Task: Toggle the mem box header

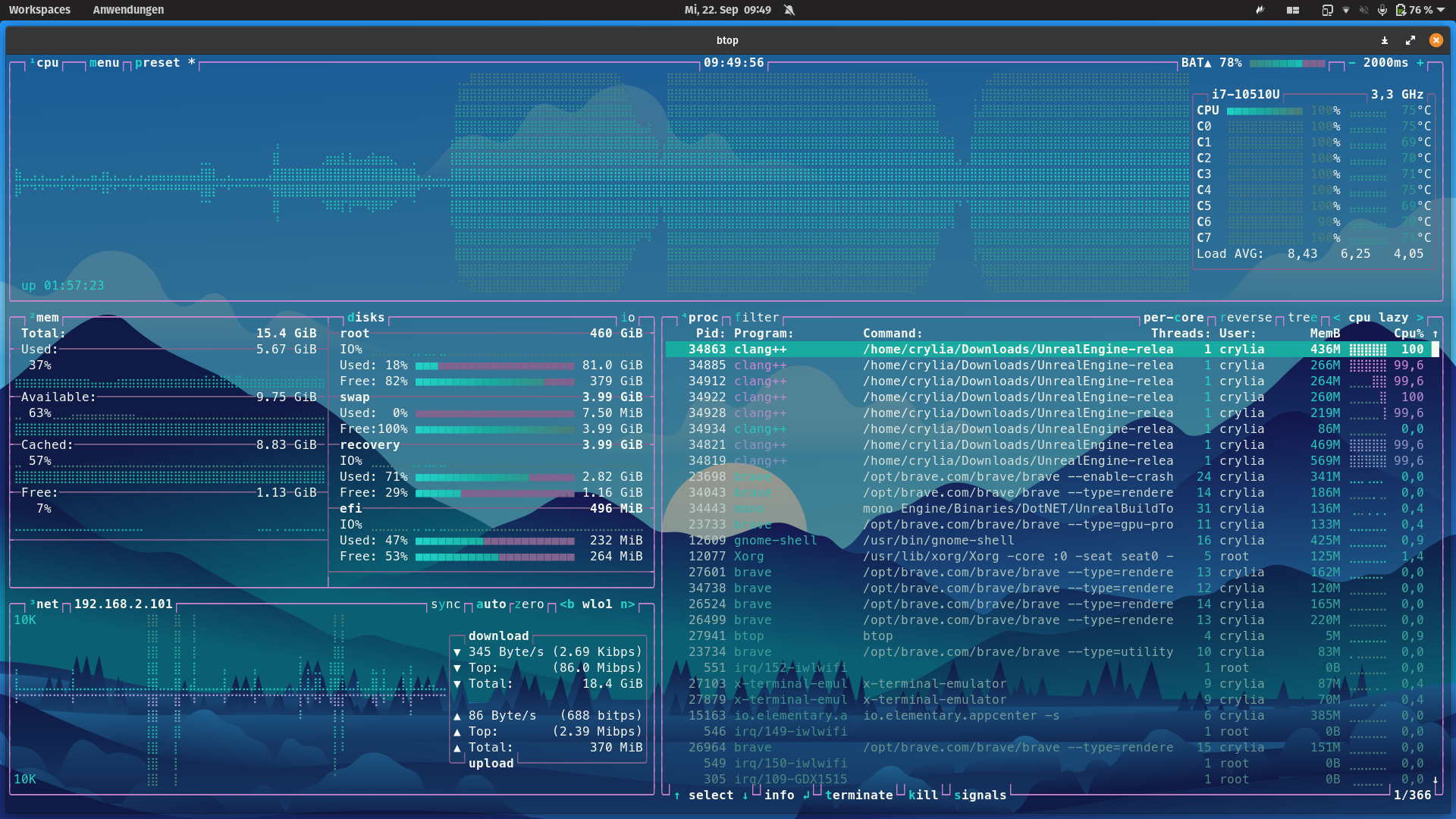Action: point(44,318)
